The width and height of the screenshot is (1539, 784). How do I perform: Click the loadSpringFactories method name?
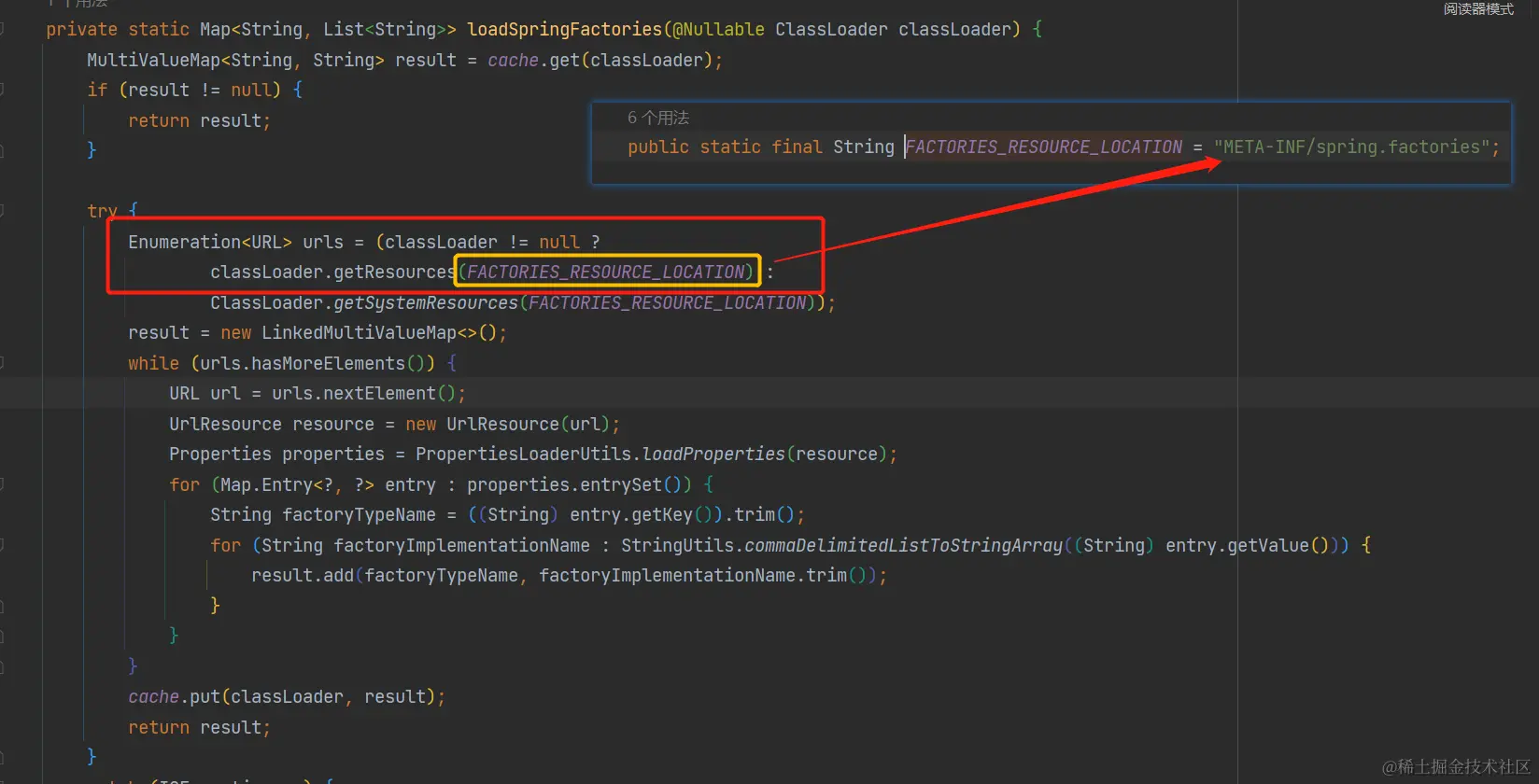point(564,30)
